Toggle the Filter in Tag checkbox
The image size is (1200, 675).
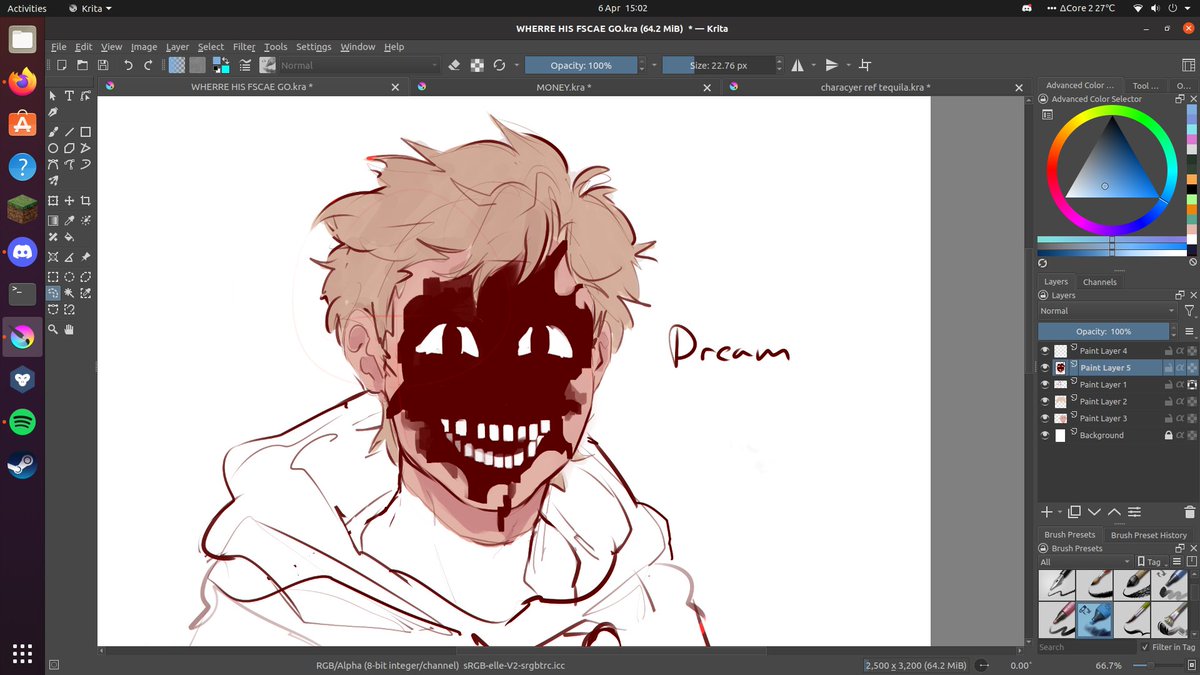pyautogui.click(x=1145, y=647)
